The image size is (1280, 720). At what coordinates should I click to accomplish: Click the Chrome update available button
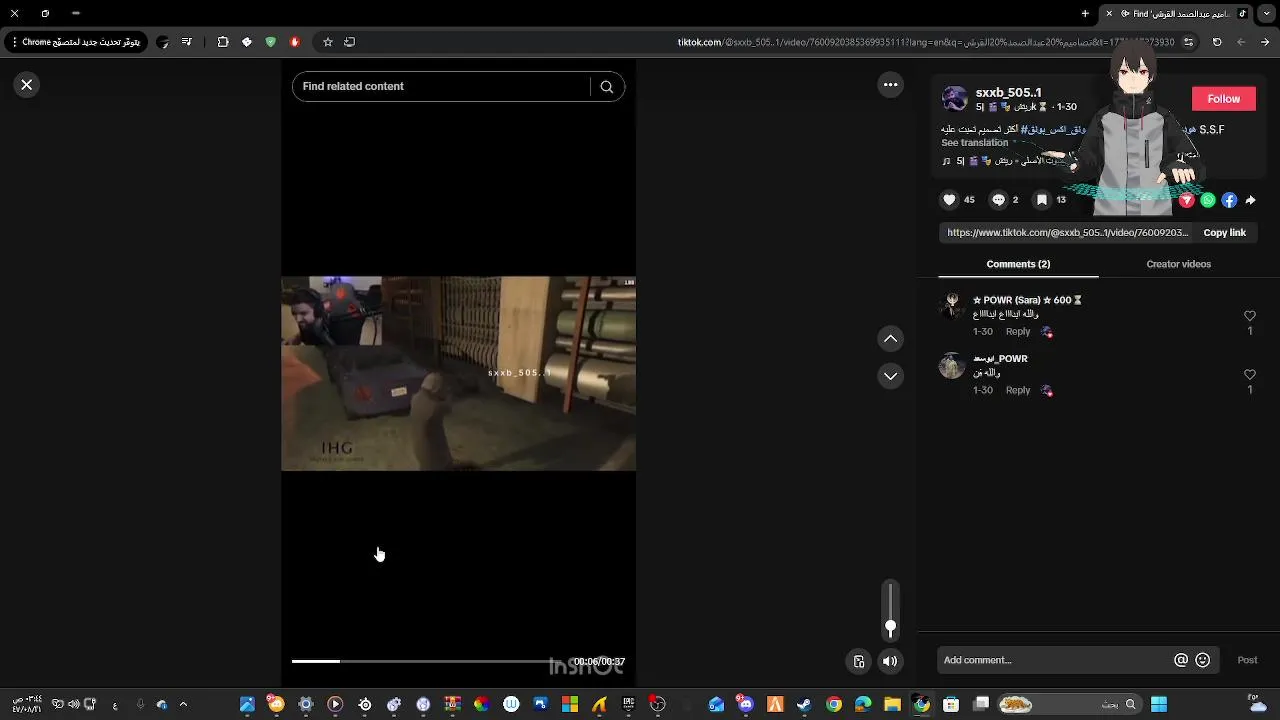coord(76,42)
